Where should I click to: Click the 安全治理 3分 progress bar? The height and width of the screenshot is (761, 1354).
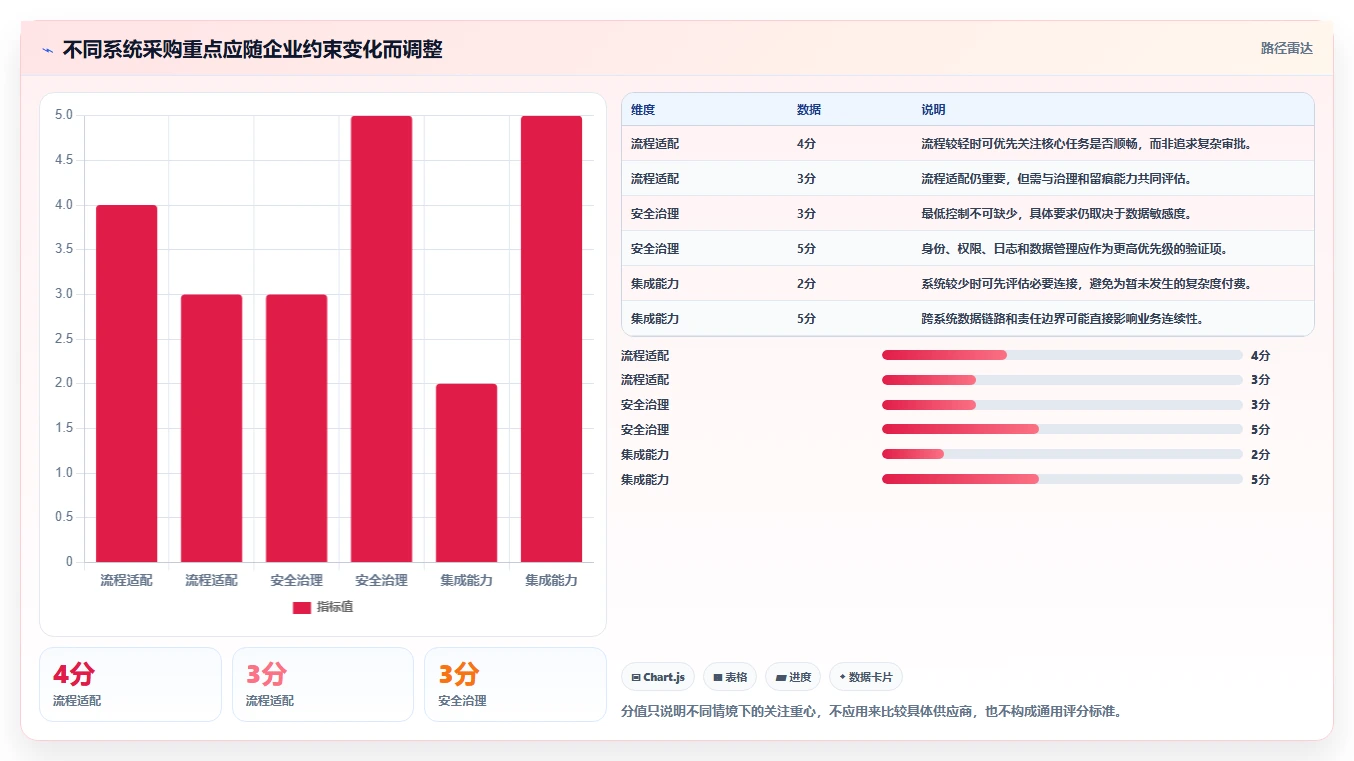(1062, 405)
